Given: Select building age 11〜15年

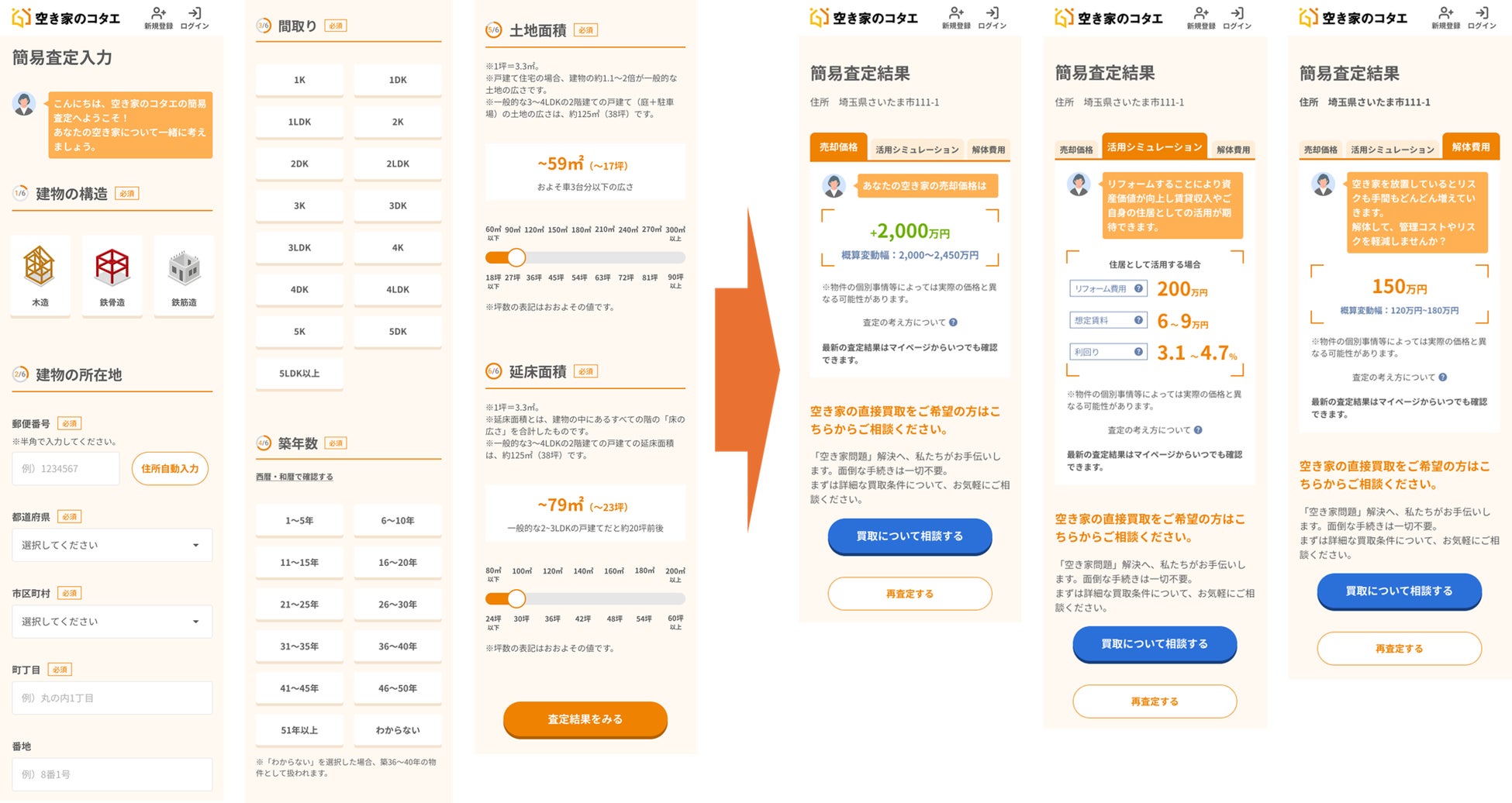Looking at the screenshot, I should pos(299,562).
